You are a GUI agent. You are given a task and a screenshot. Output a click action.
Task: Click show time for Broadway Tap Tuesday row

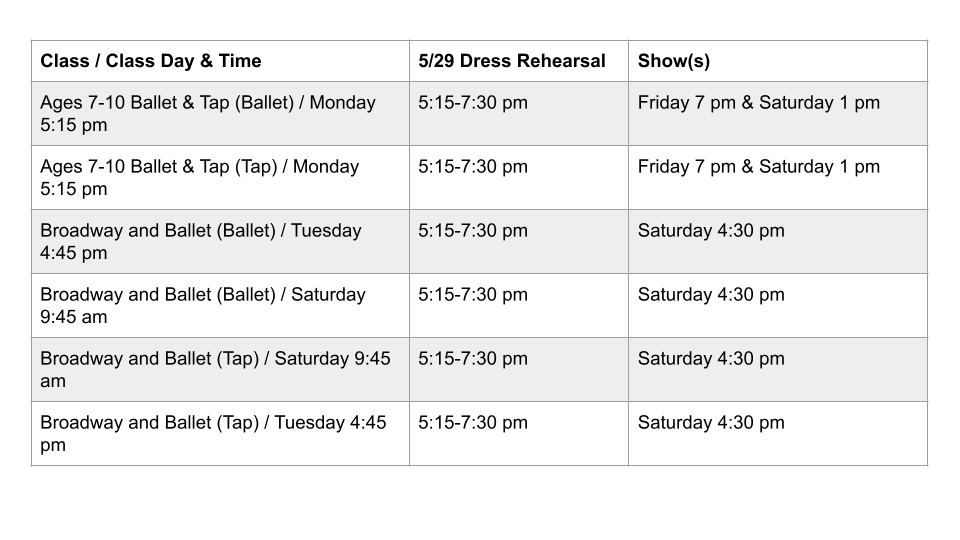711,422
